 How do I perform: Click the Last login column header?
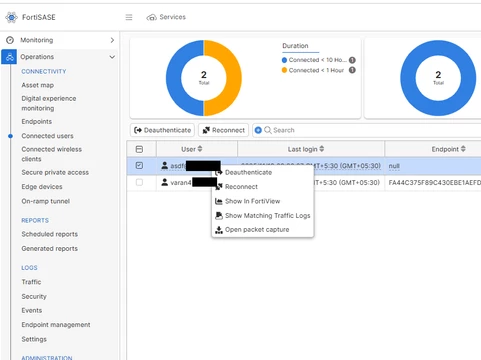(311, 149)
